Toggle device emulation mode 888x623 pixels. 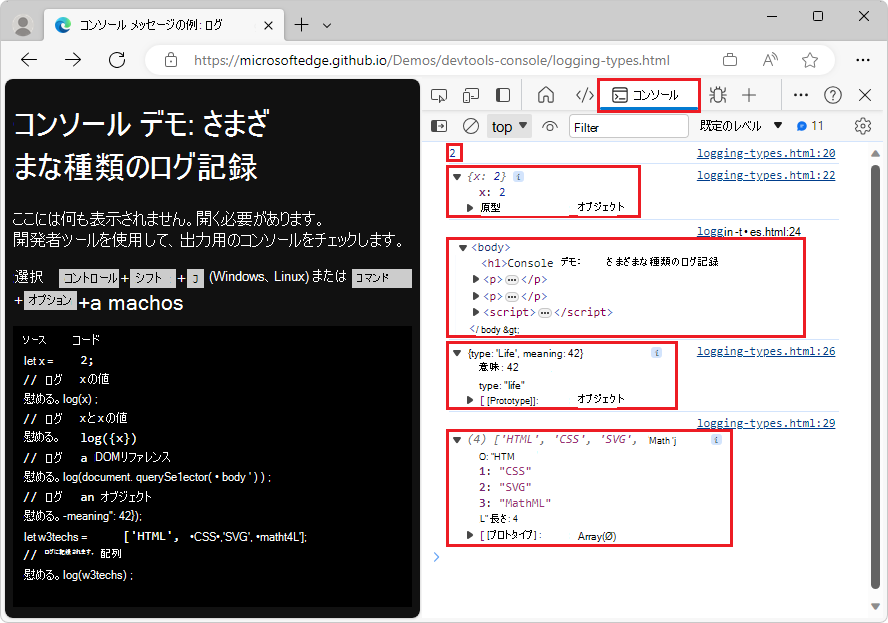tap(470, 94)
